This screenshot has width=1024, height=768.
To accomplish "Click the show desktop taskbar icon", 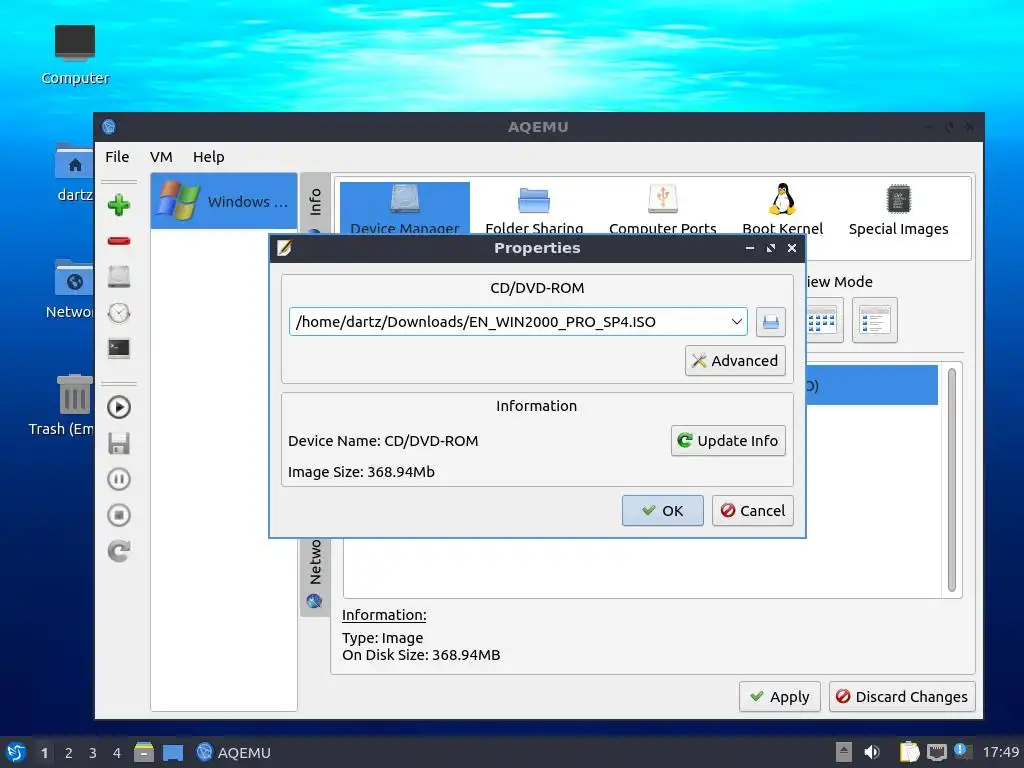I will click(x=173, y=753).
